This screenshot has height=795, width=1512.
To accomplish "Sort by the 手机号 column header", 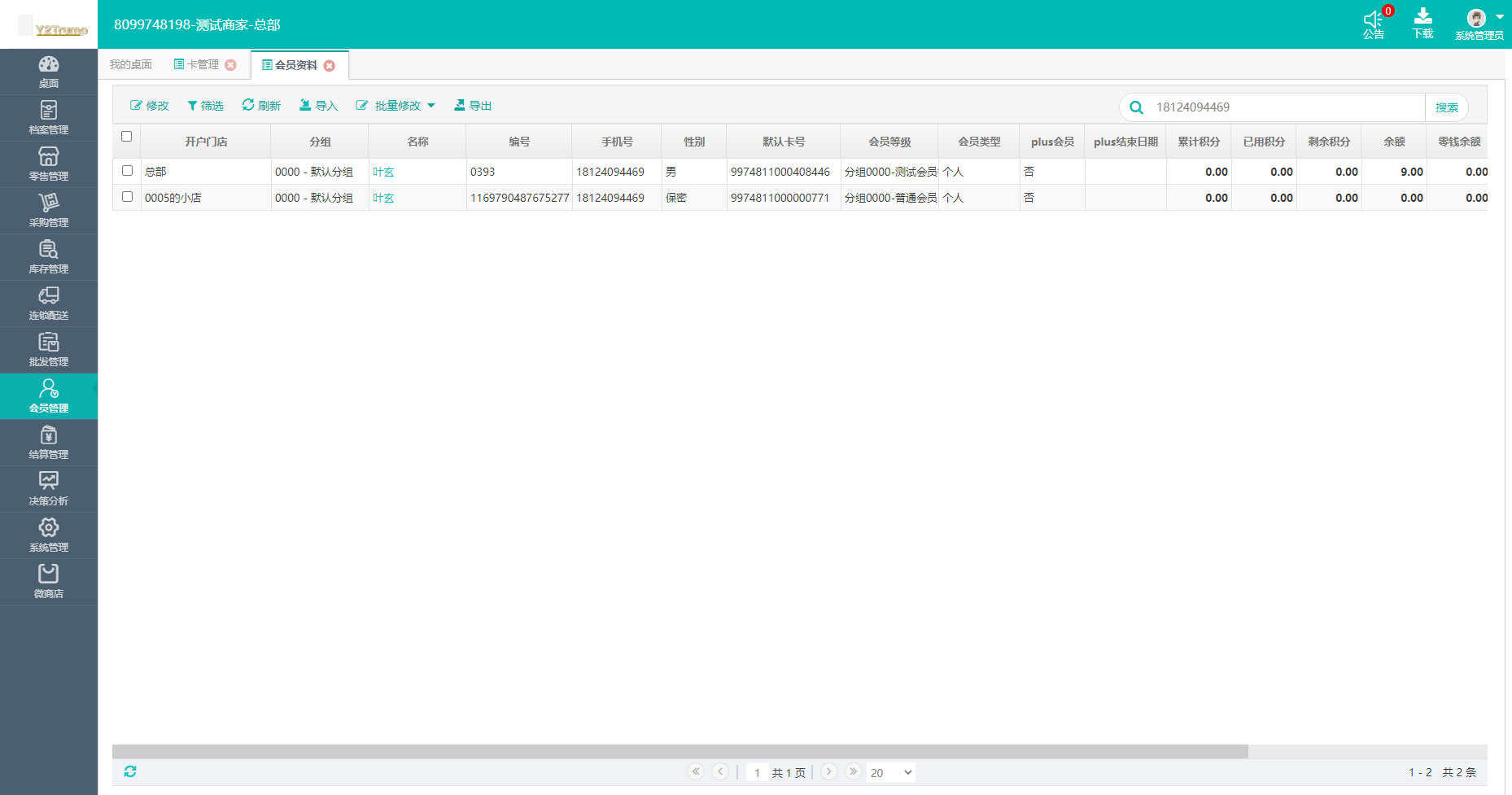I will pyautogui.click(x=617, y=142).
